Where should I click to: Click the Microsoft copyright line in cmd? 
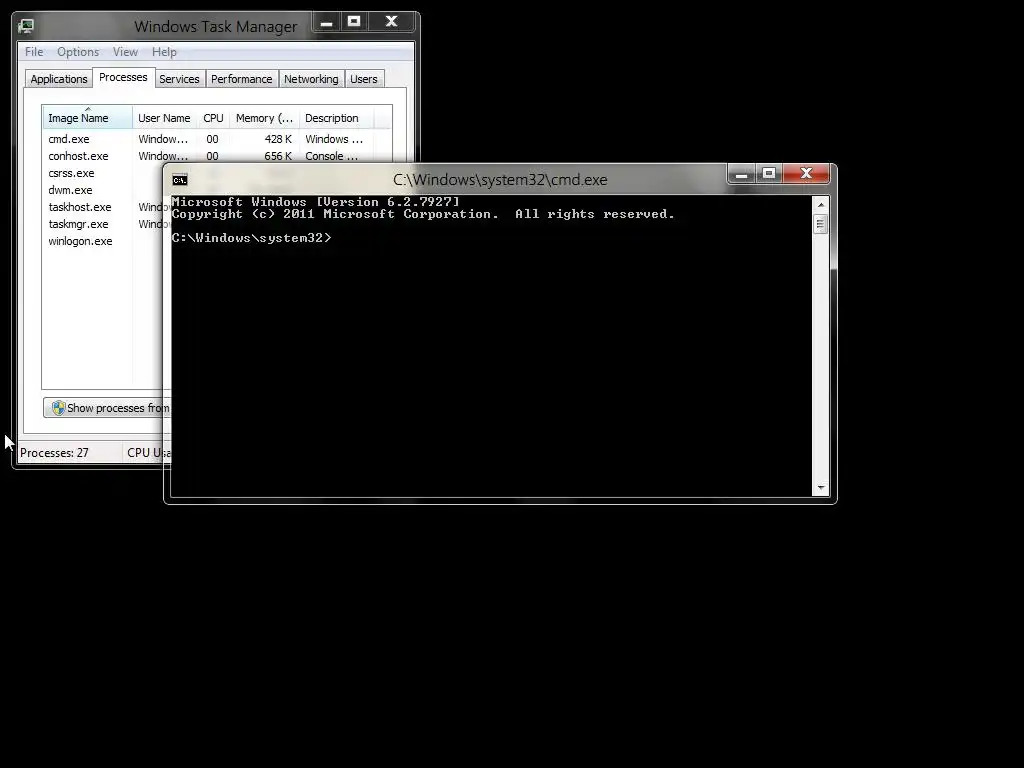[x=423, y=214]
